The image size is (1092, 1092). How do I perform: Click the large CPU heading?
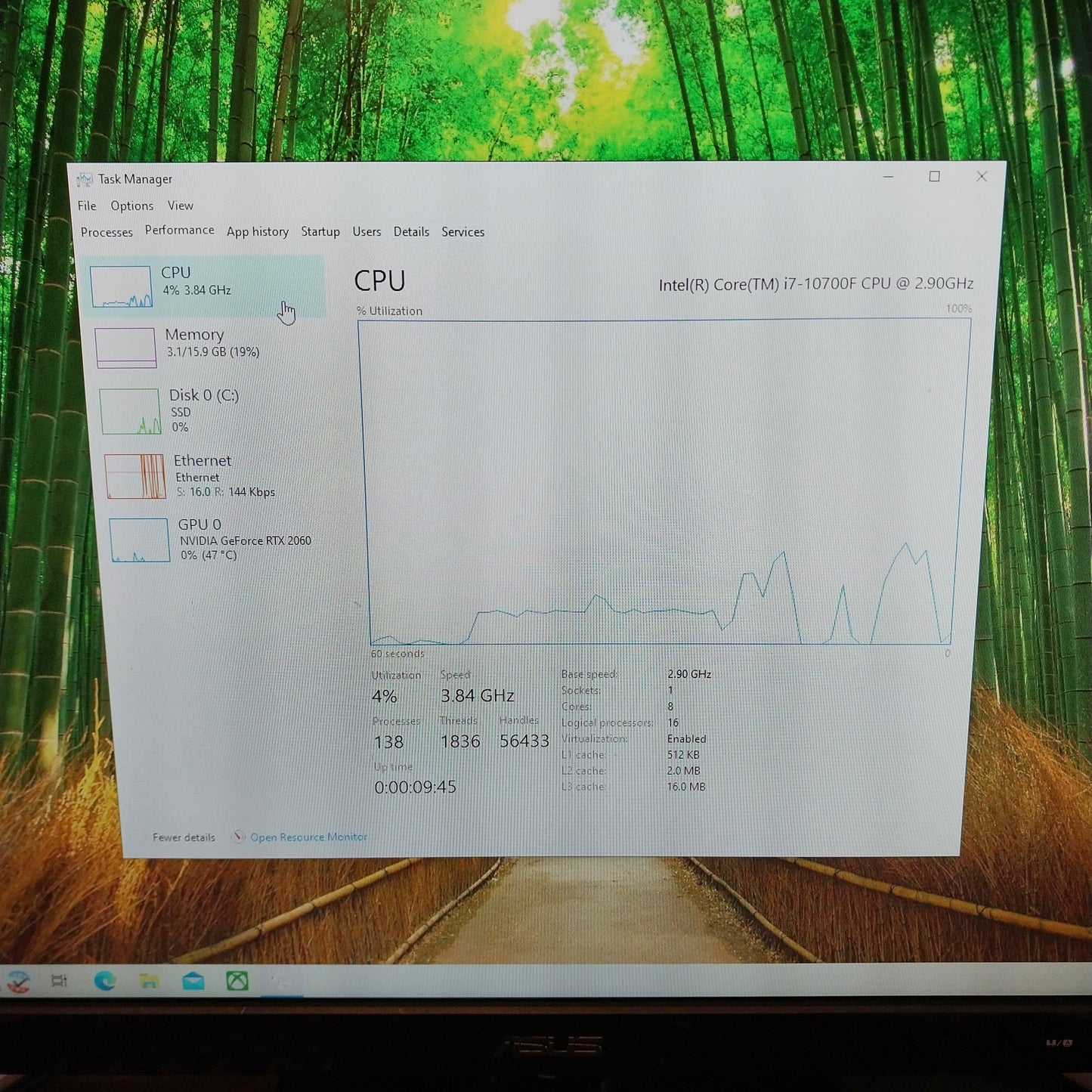pos(379,281)
